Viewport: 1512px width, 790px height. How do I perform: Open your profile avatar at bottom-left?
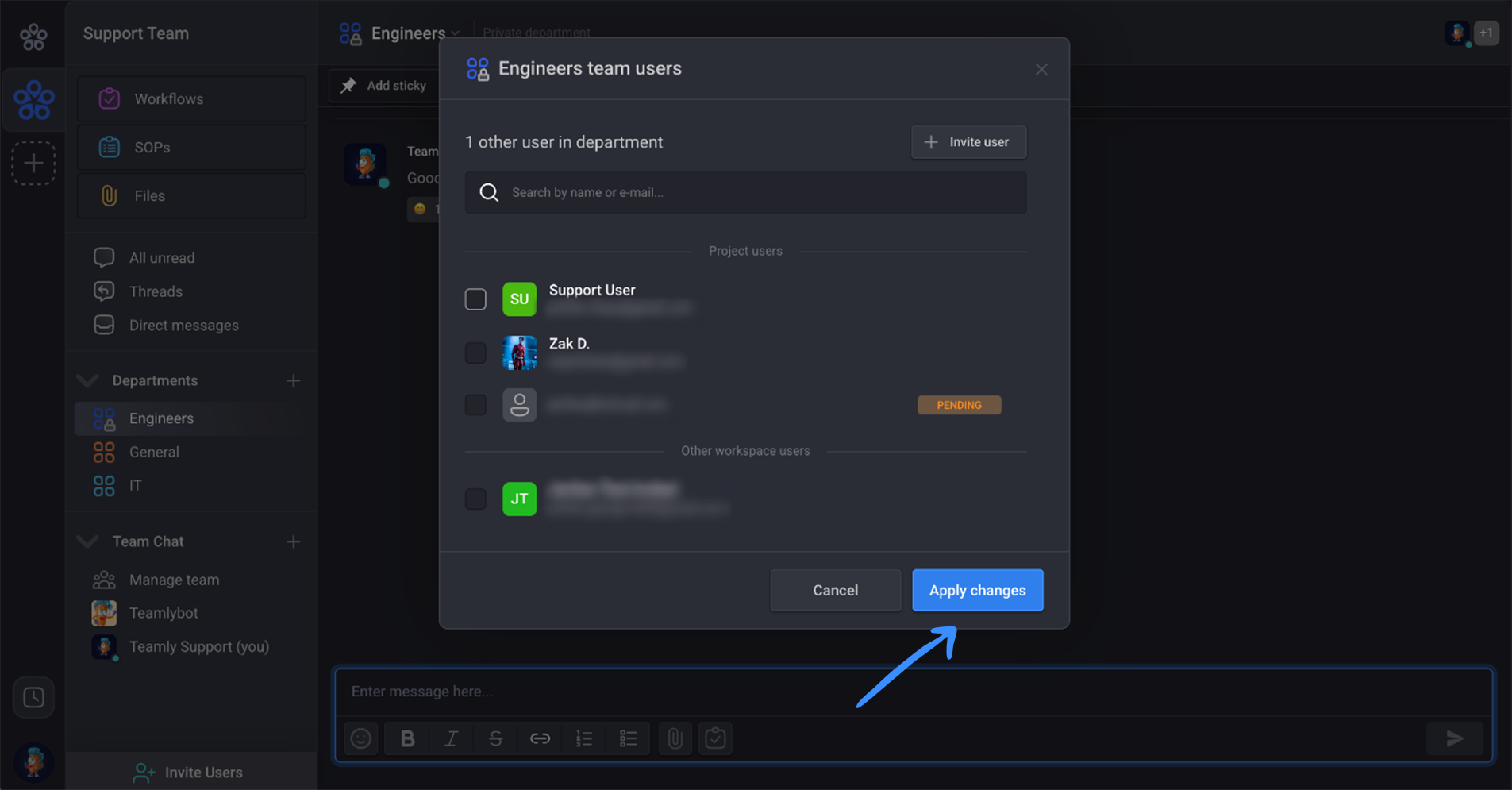pyautogui.click(x=33, y=762)
